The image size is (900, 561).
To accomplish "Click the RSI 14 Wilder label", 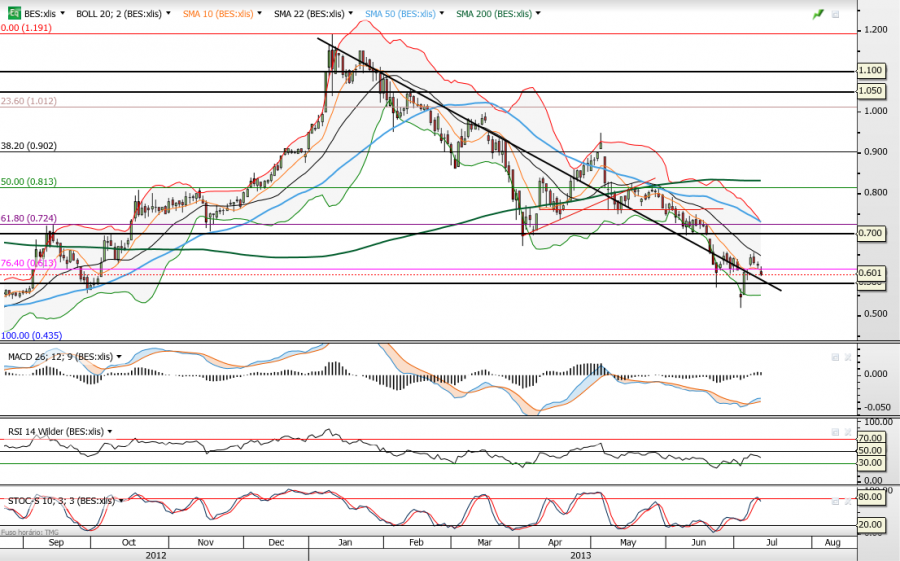I will pyautogui.click(x=56, y=431).
